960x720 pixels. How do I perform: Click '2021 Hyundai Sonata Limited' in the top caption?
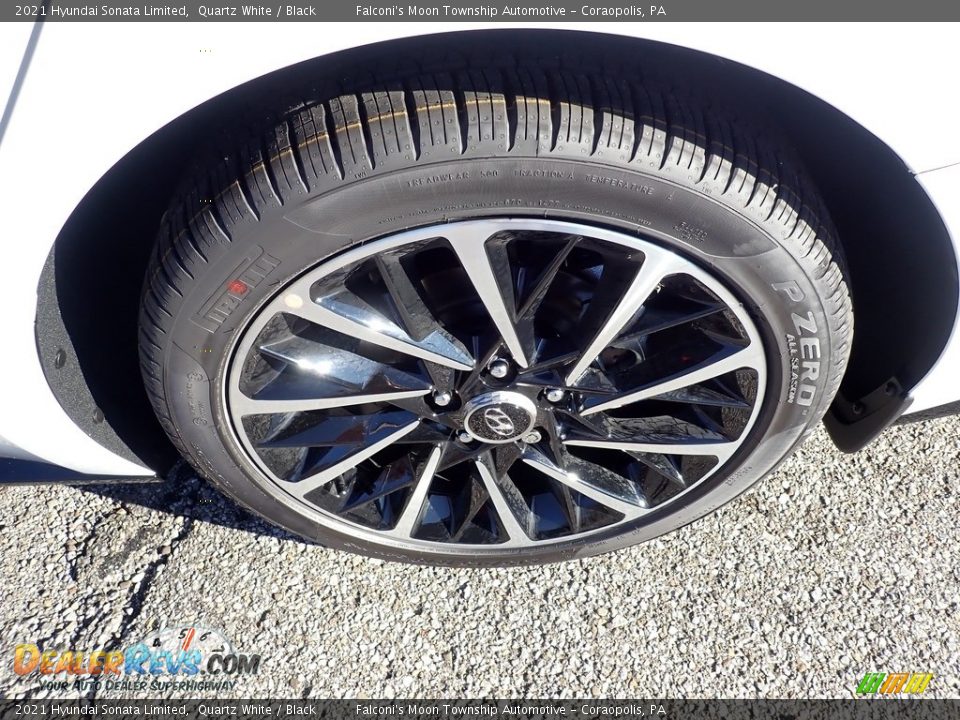click(100, 10)
